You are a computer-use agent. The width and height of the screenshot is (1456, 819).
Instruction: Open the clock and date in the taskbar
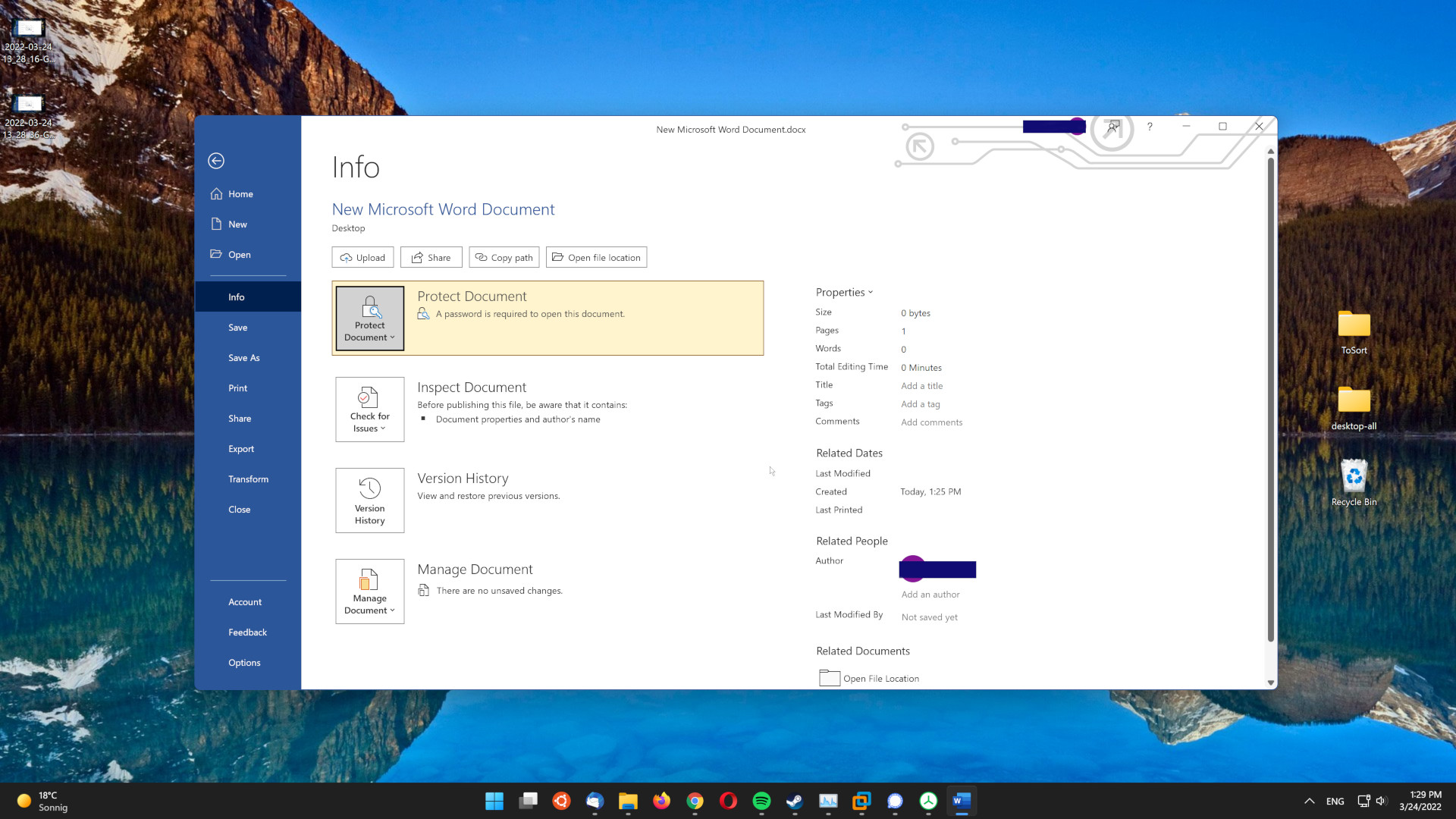click(x=1420, y=801)
